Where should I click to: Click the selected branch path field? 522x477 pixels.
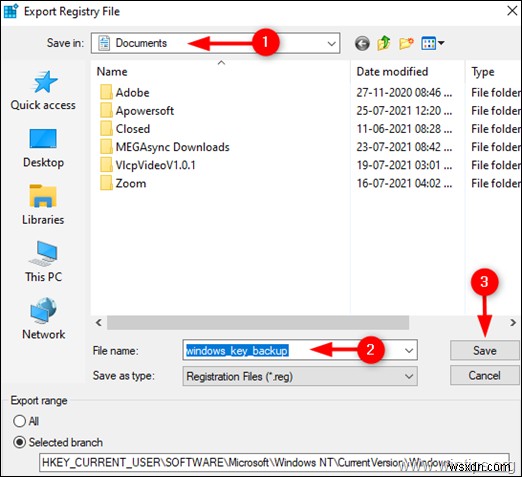click(274, 462)
